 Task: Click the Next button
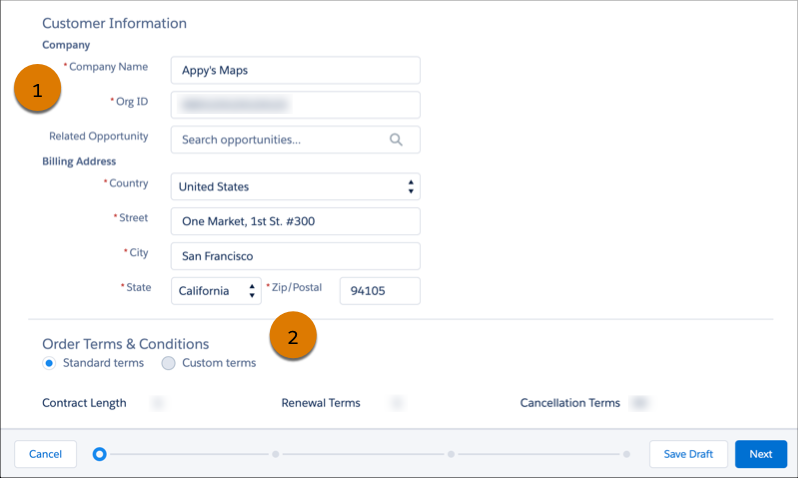(x=761, y=454)
